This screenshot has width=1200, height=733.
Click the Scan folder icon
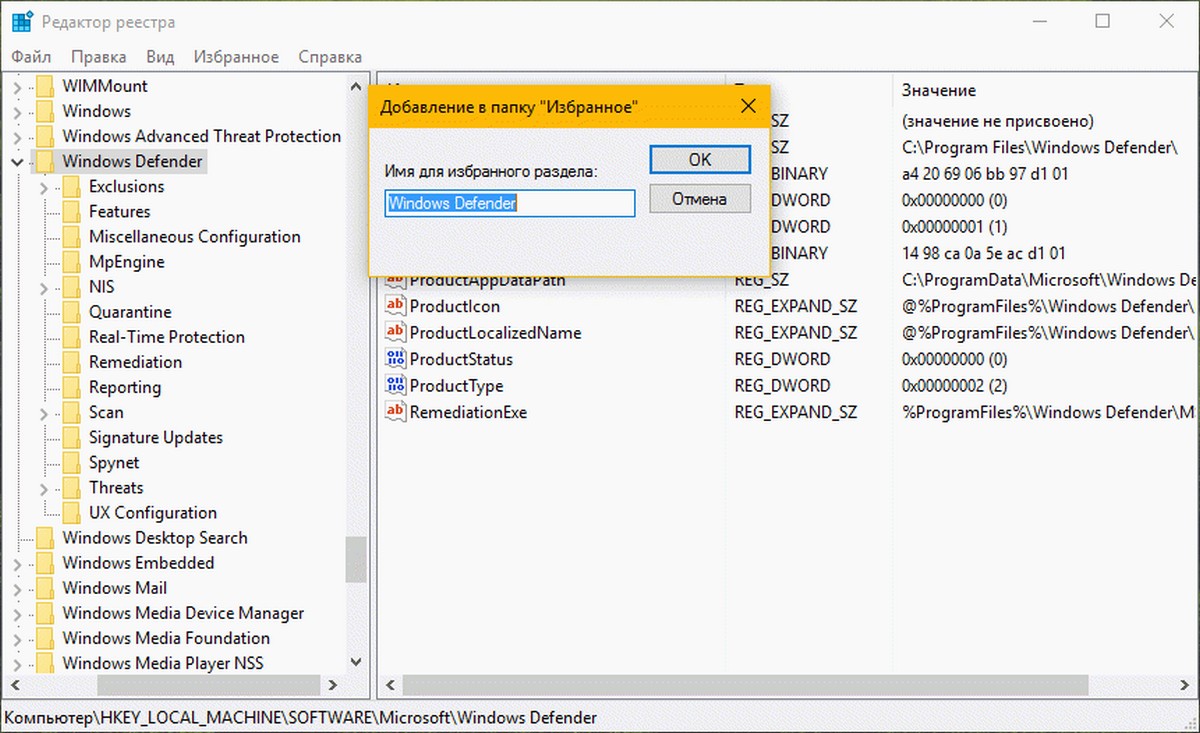click(70, 412)
